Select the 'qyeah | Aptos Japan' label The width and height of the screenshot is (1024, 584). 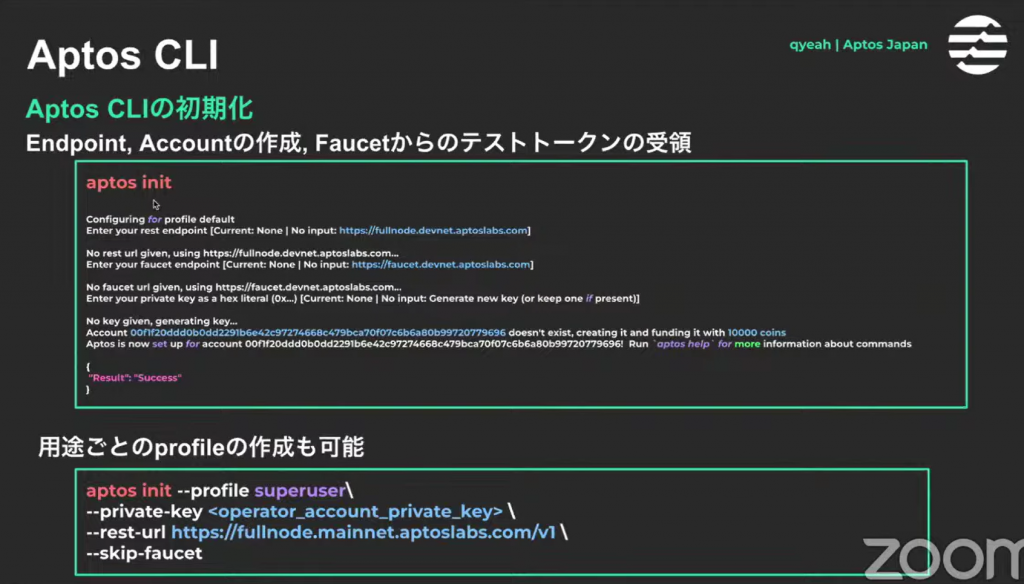click(x=857, y=44)
